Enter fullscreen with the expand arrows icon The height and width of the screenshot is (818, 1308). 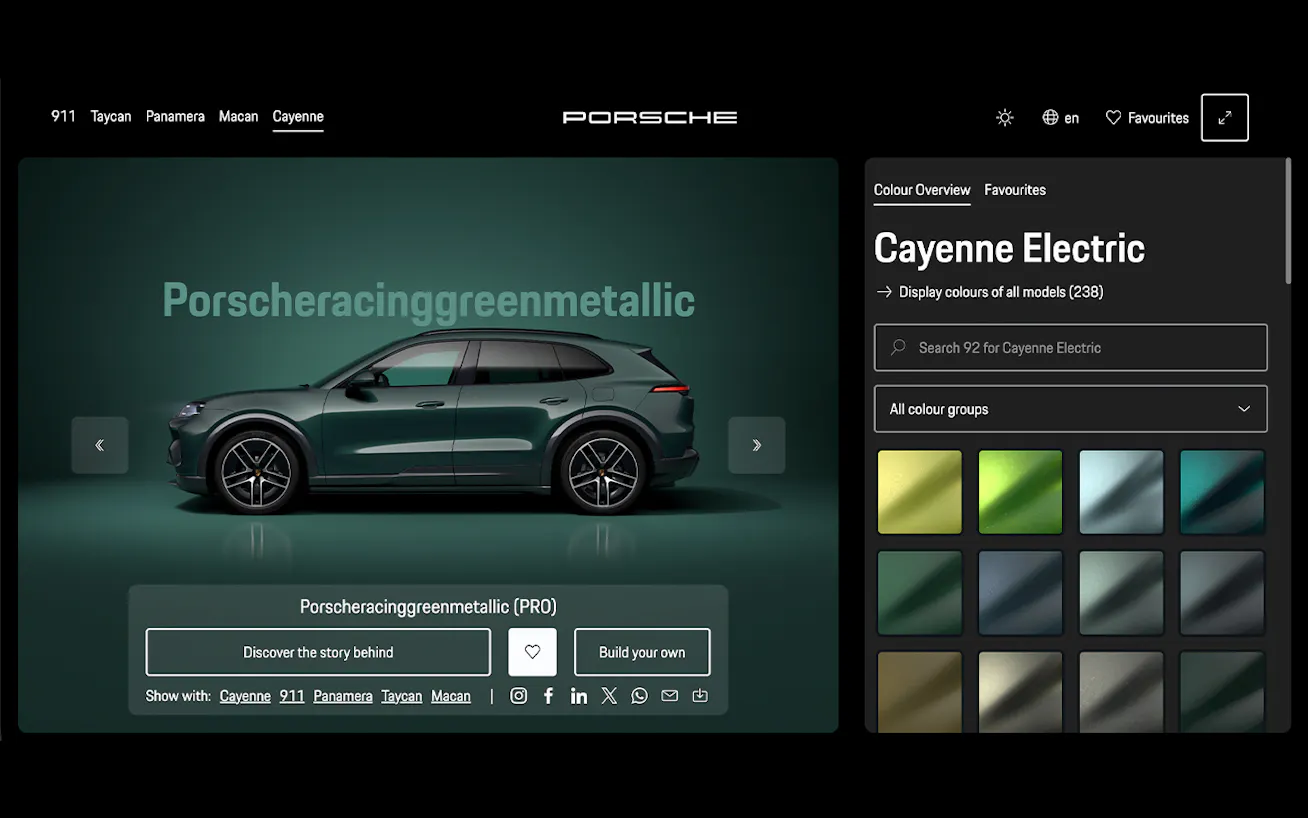click(1225, 118)
